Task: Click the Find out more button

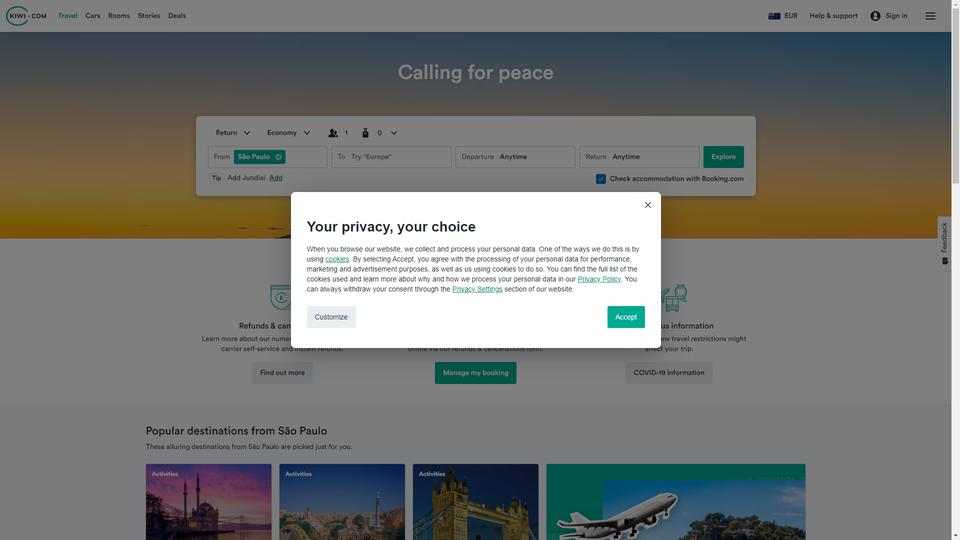Action: pos(282,373)
